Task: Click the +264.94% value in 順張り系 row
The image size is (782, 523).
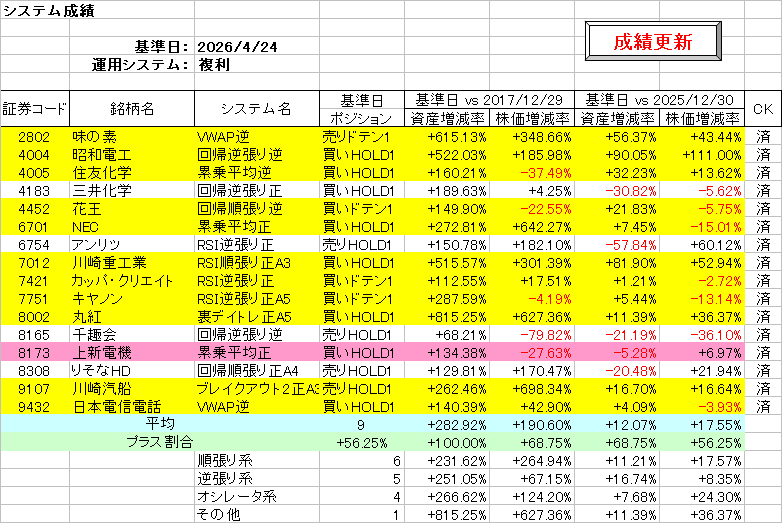Action: click(x=532, y=460)
